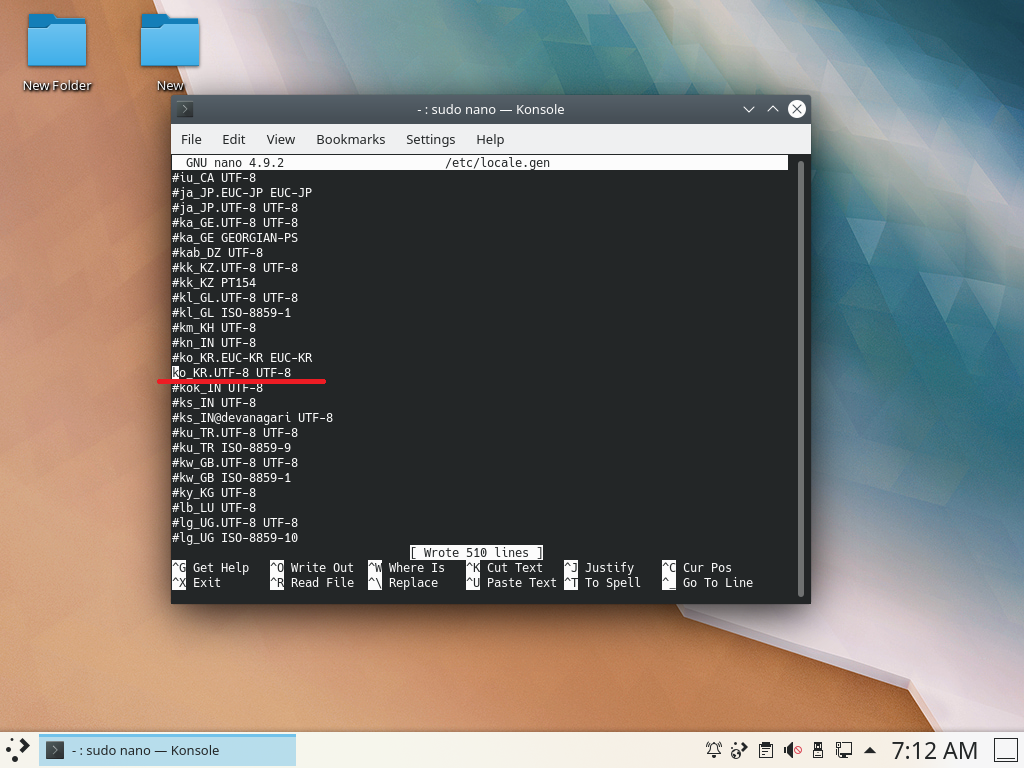Image resolution: width=1024 pixels, height=768 pixels.
Task: Click the line #lb_LU UTF-8
Action: pos(214,508)
